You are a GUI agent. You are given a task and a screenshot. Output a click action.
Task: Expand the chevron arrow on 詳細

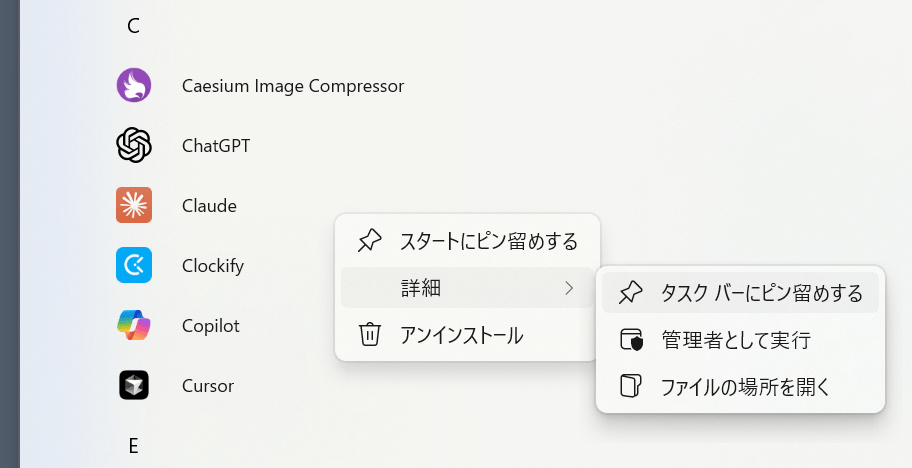569,289
